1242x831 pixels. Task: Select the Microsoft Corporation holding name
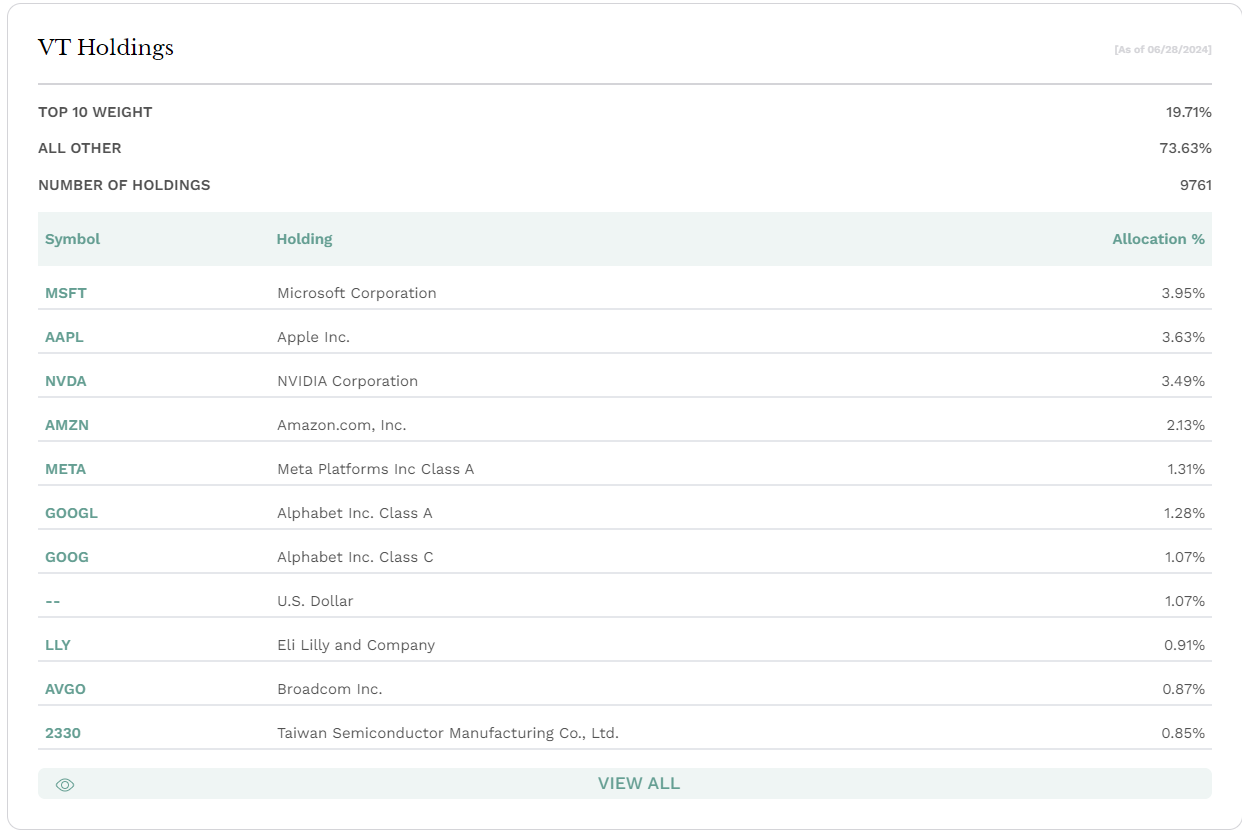[357, 293]
